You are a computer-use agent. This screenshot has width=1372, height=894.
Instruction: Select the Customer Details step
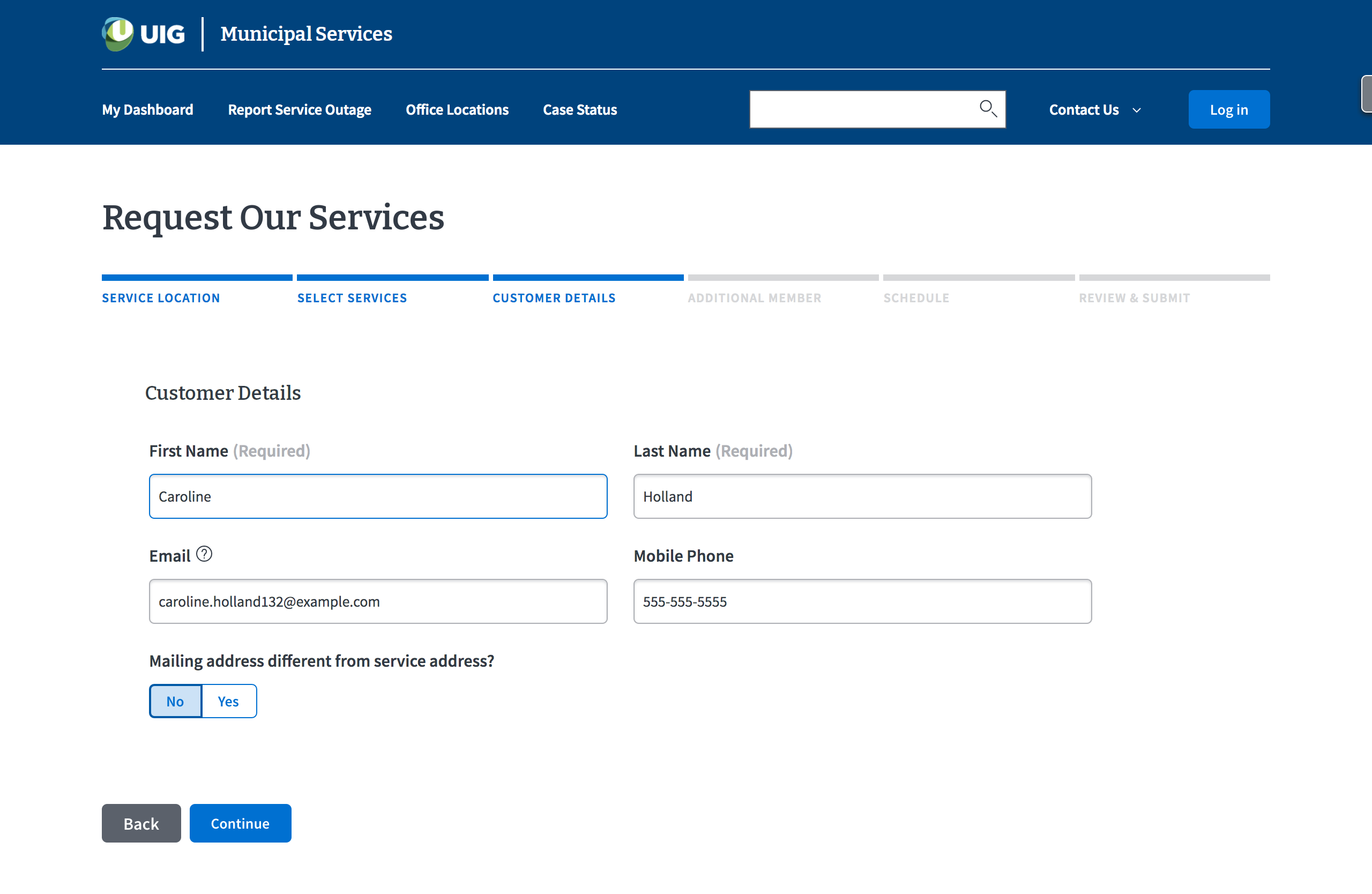point(554,297)
